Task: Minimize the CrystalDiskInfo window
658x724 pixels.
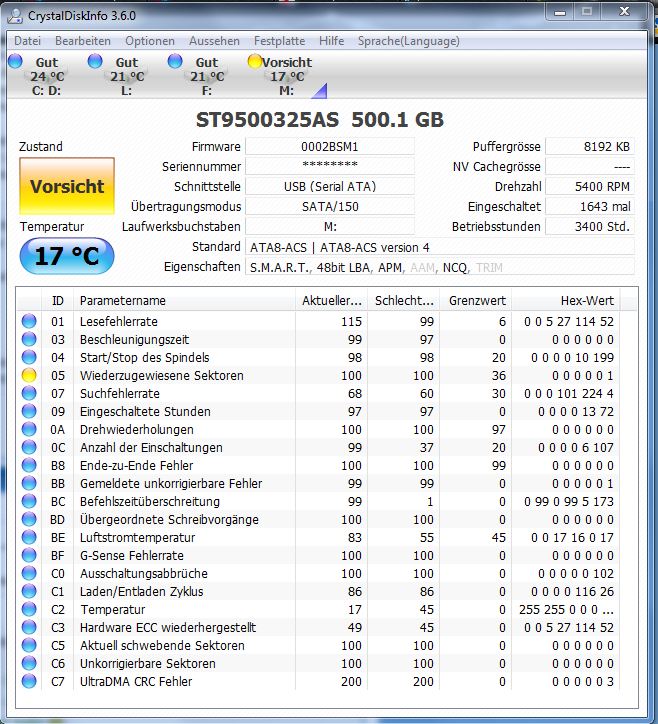Action: click(x=560, y=12)
